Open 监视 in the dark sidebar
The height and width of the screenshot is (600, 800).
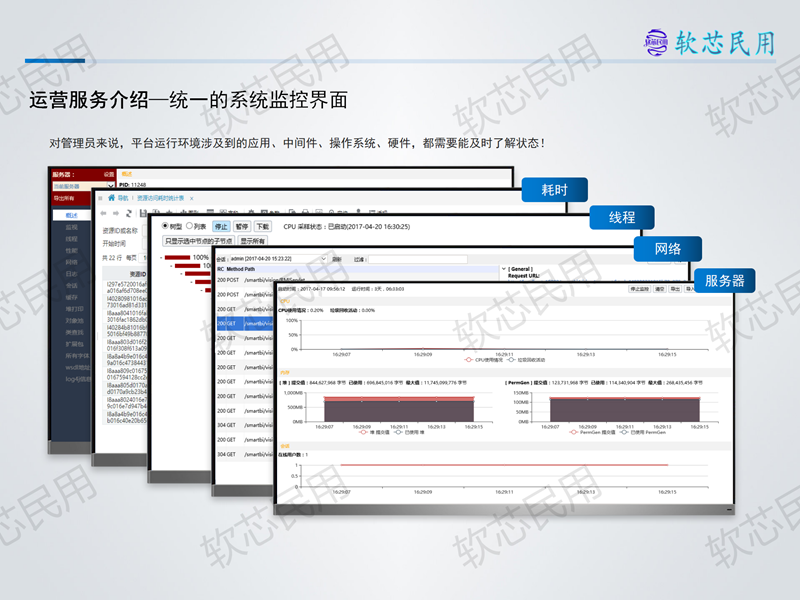click(71, 227)
